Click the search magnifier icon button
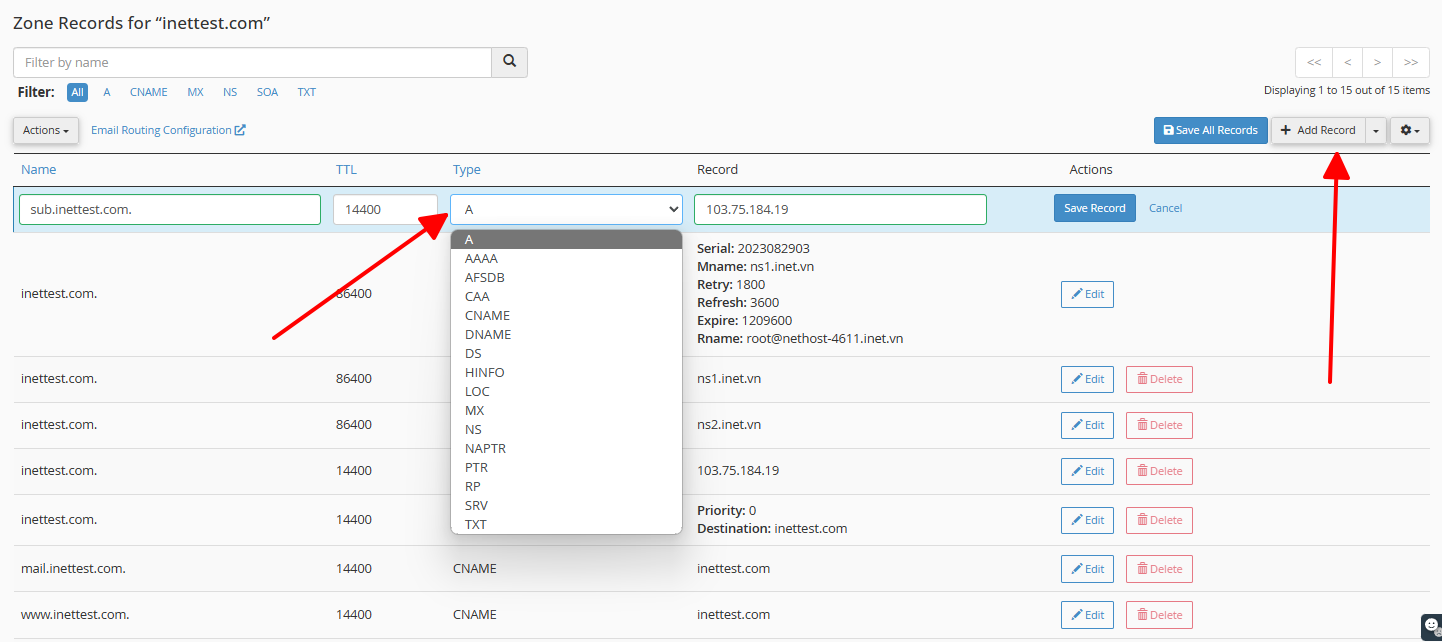Image resolution: width=1442 pixels, height=642 pixels. coord(509,62)
